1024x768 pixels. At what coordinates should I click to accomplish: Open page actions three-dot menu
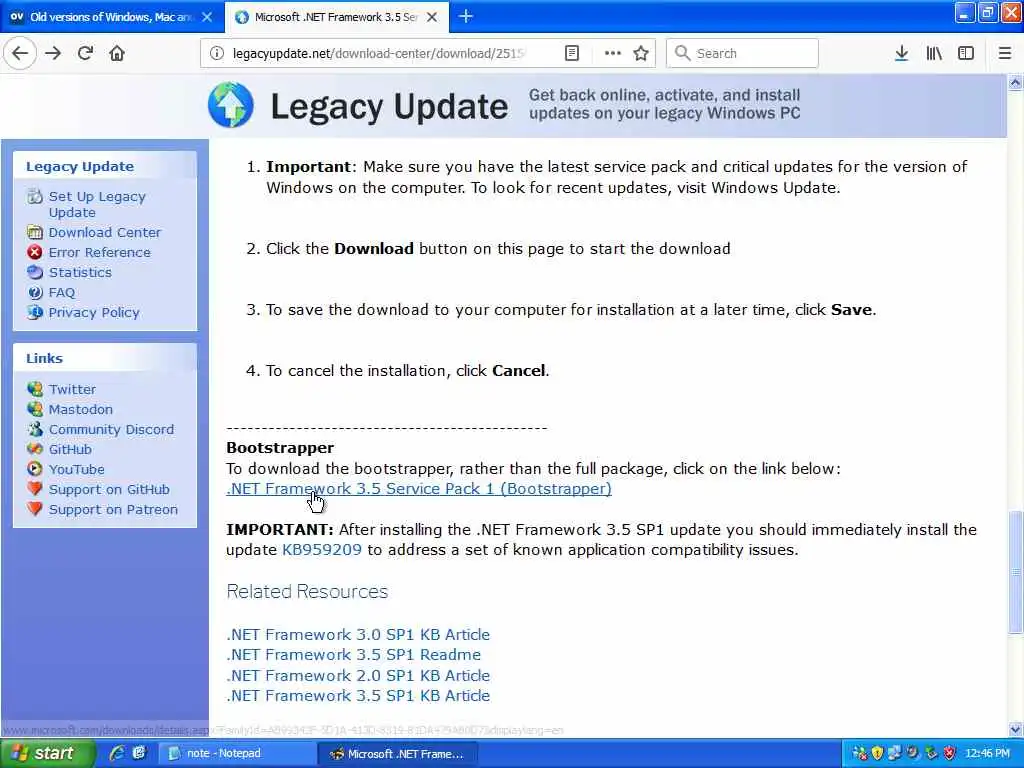[x=613, y=54]
